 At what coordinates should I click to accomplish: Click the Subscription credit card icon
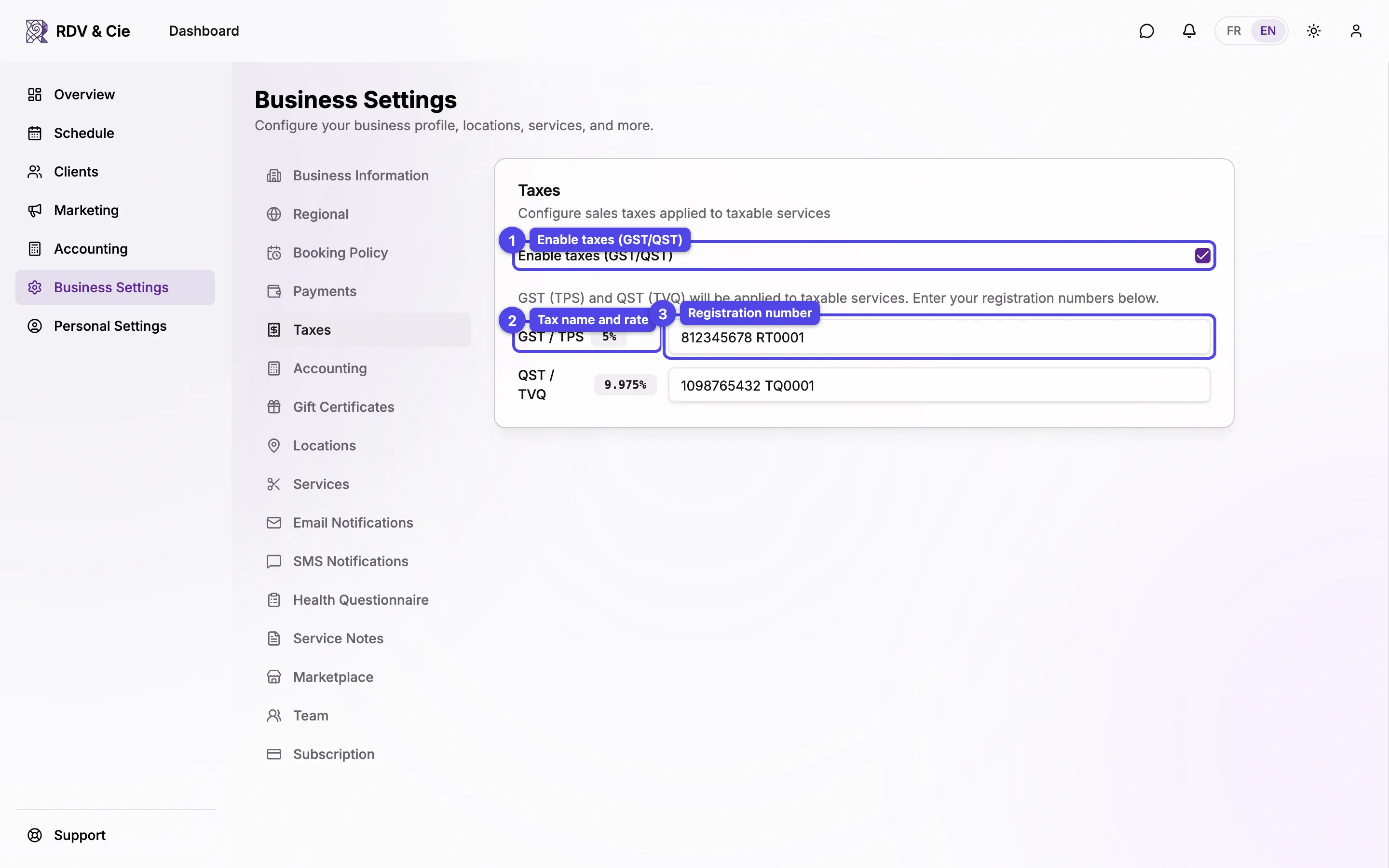click(274, 754)
